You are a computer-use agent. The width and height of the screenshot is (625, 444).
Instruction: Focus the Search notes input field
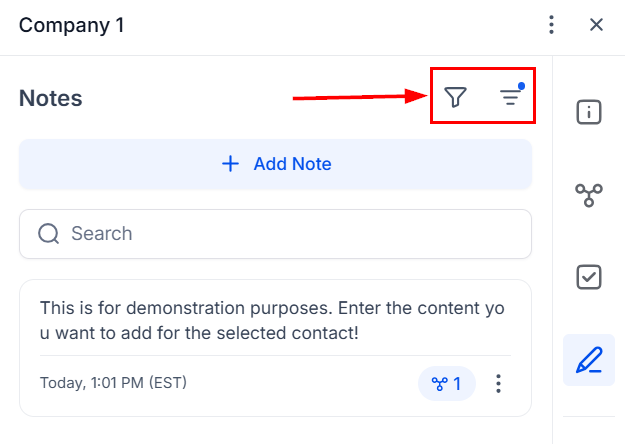pos(290,234)
